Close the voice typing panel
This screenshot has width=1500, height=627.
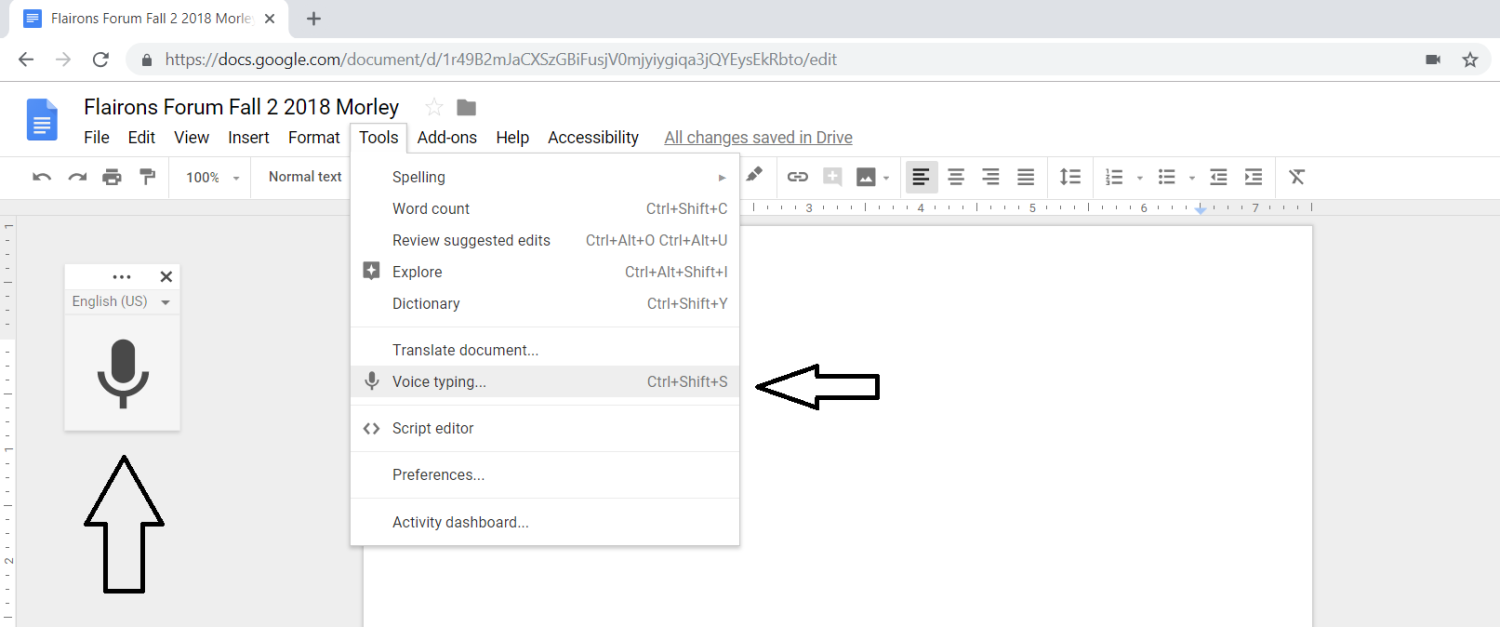pos(167,277)
